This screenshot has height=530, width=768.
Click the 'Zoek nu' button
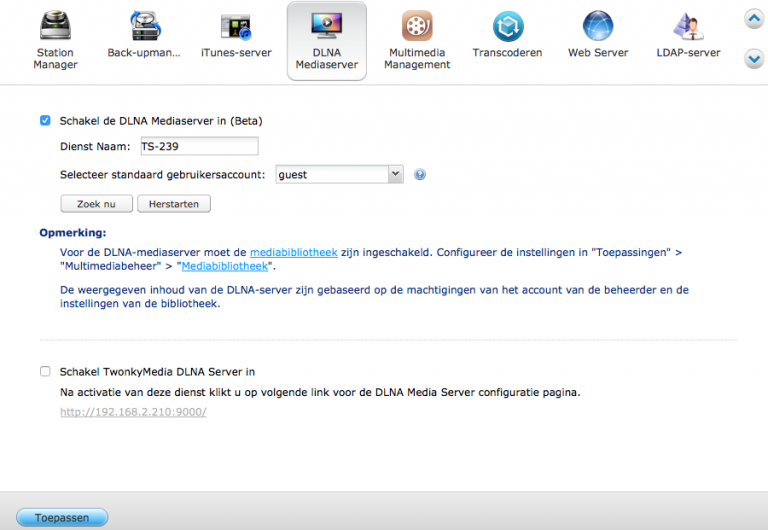[x=97, y=204]
